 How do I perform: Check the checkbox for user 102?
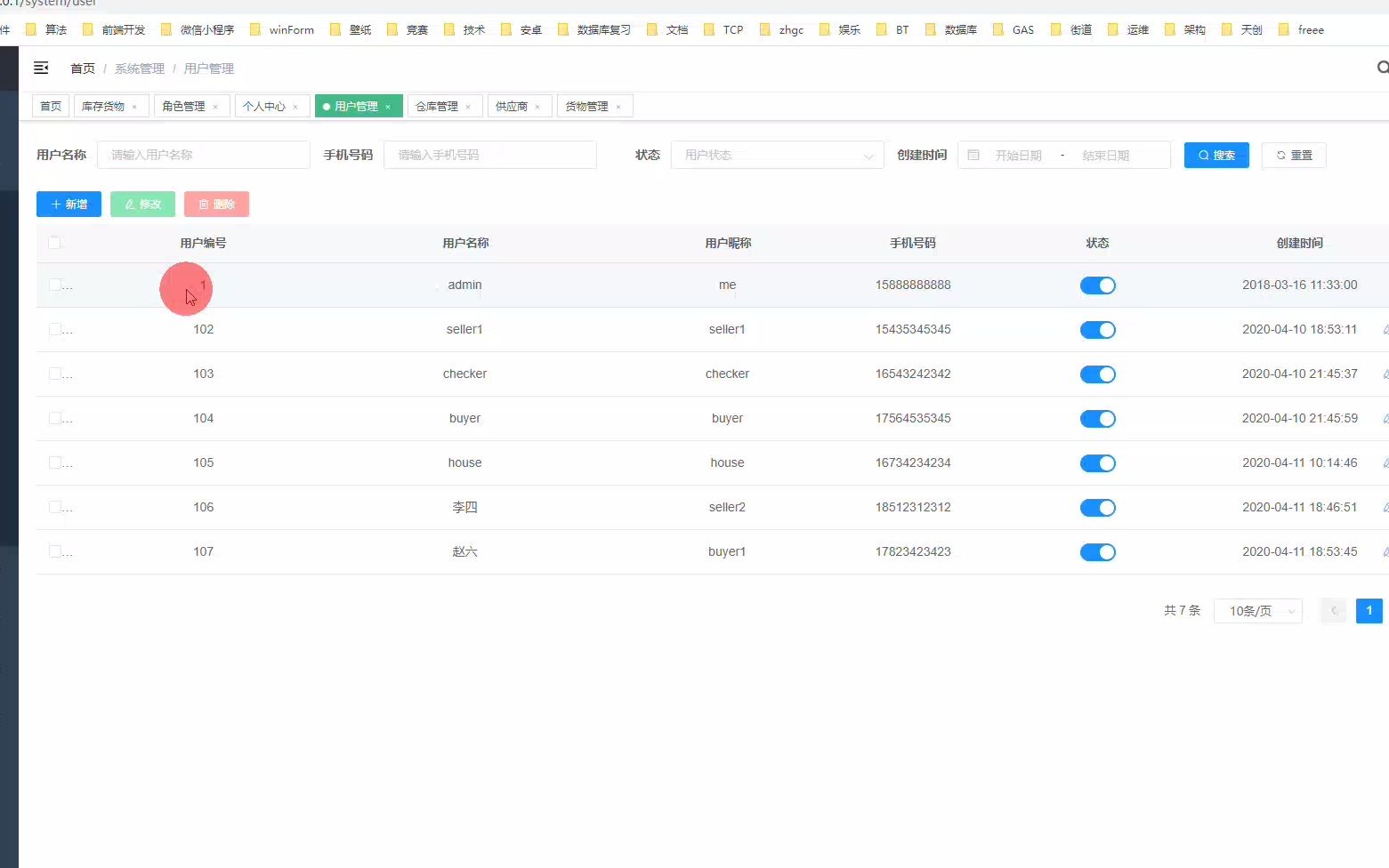(54, 329)
